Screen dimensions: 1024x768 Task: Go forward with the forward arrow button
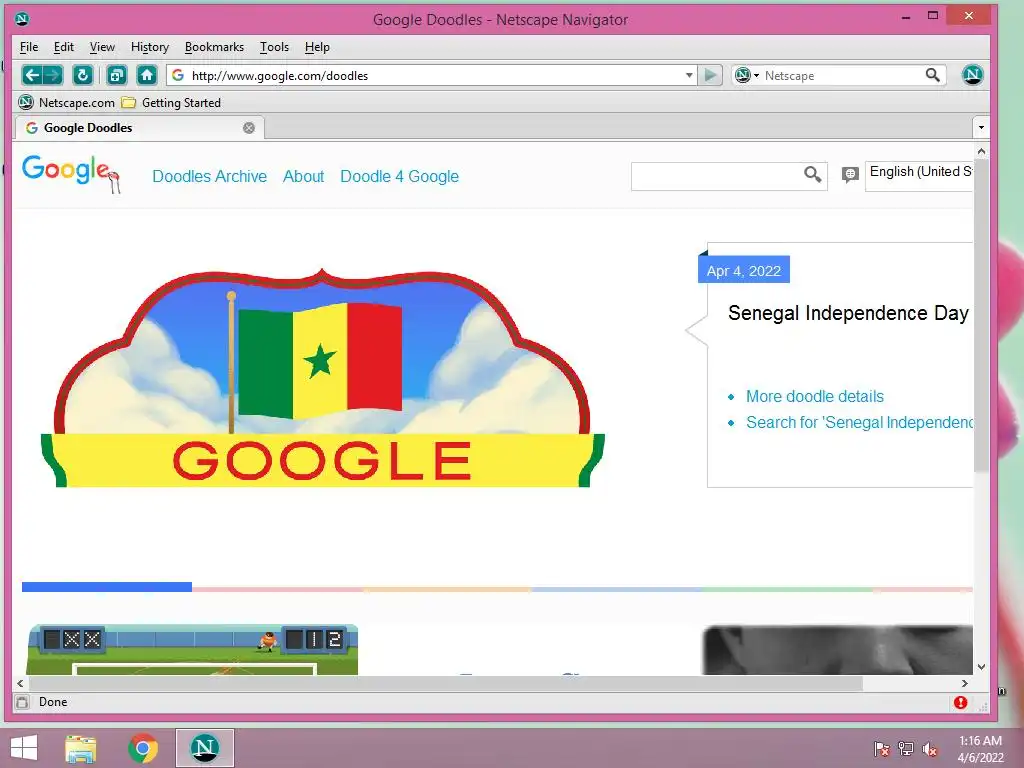[x=54, y=75]
